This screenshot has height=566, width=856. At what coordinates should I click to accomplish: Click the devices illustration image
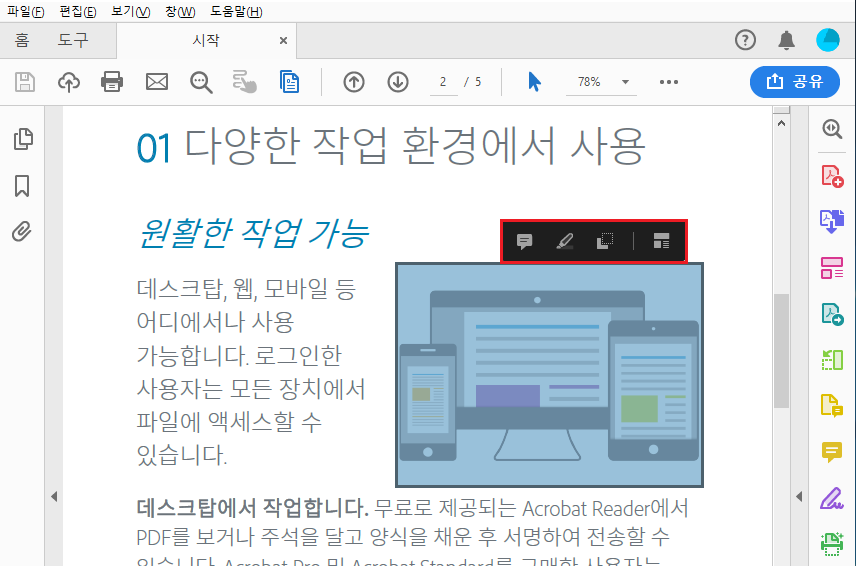click(x=549, y=375)
